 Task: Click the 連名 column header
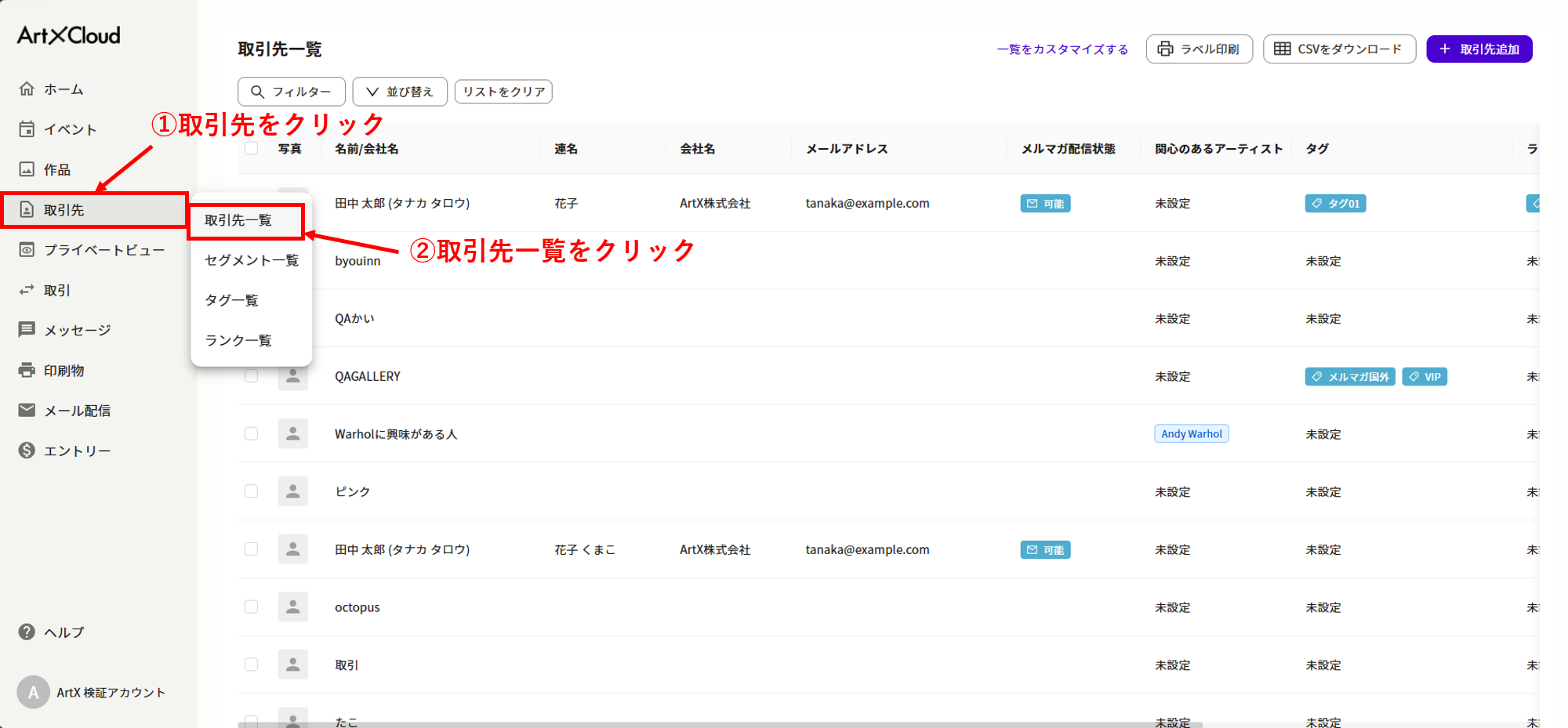pyautogui.click(x=566, y=149)
